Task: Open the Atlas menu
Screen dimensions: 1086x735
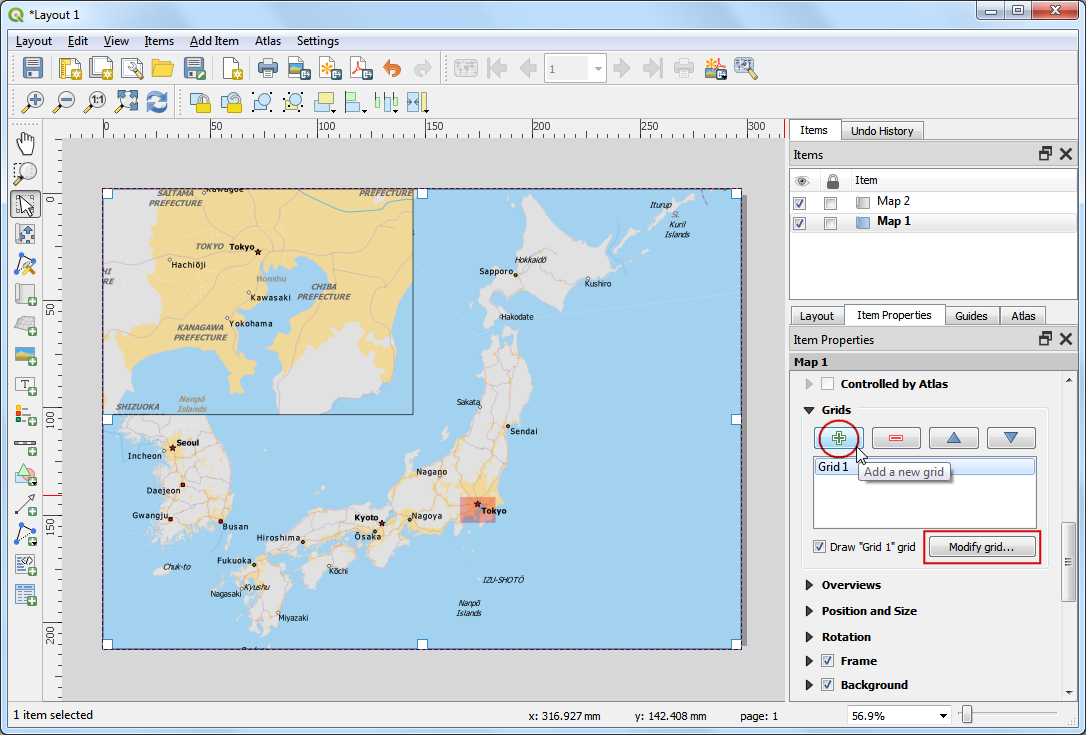Action: click(x=268, y=41)
